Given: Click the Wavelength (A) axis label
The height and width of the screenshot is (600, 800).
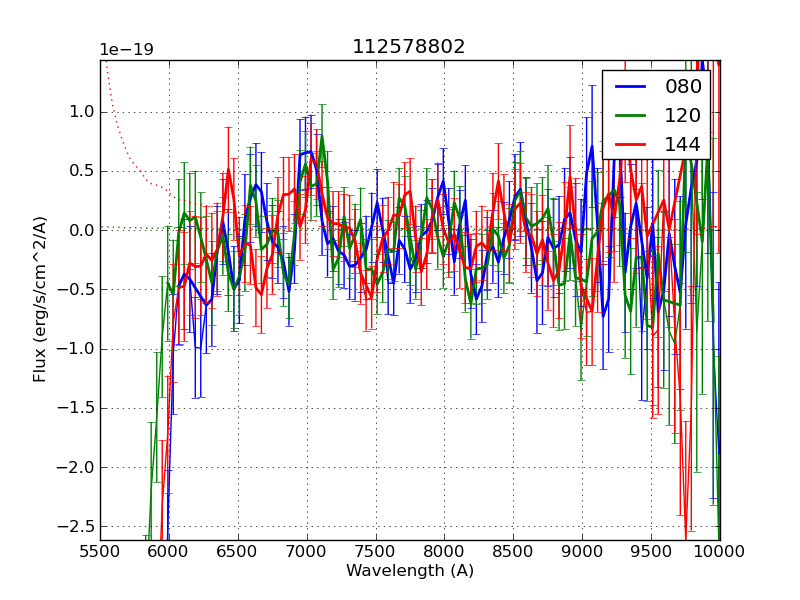Looking at the screenshot, I should pos(410,571).
